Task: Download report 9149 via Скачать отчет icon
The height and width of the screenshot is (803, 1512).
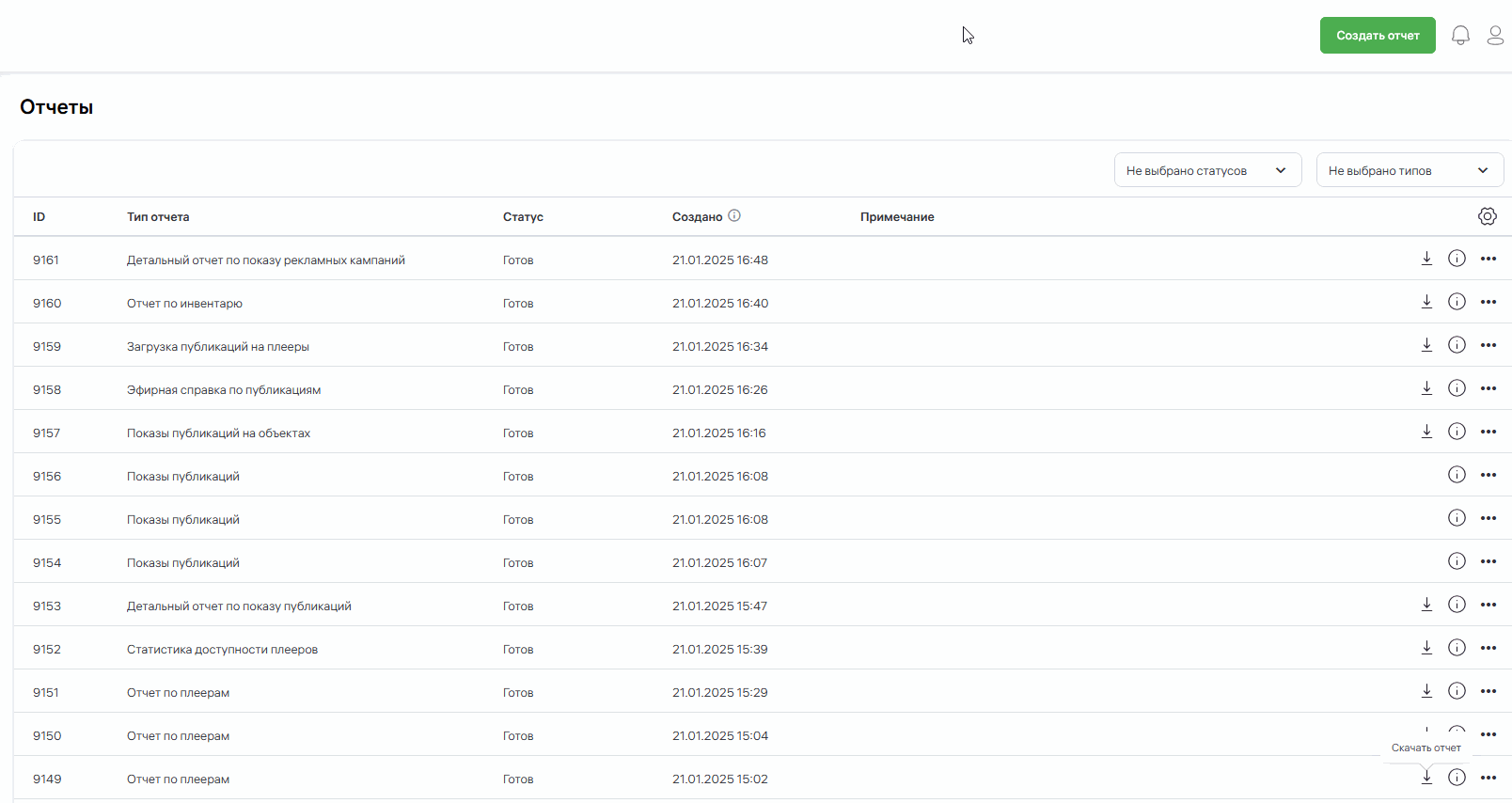Action: click(1426, 778)
